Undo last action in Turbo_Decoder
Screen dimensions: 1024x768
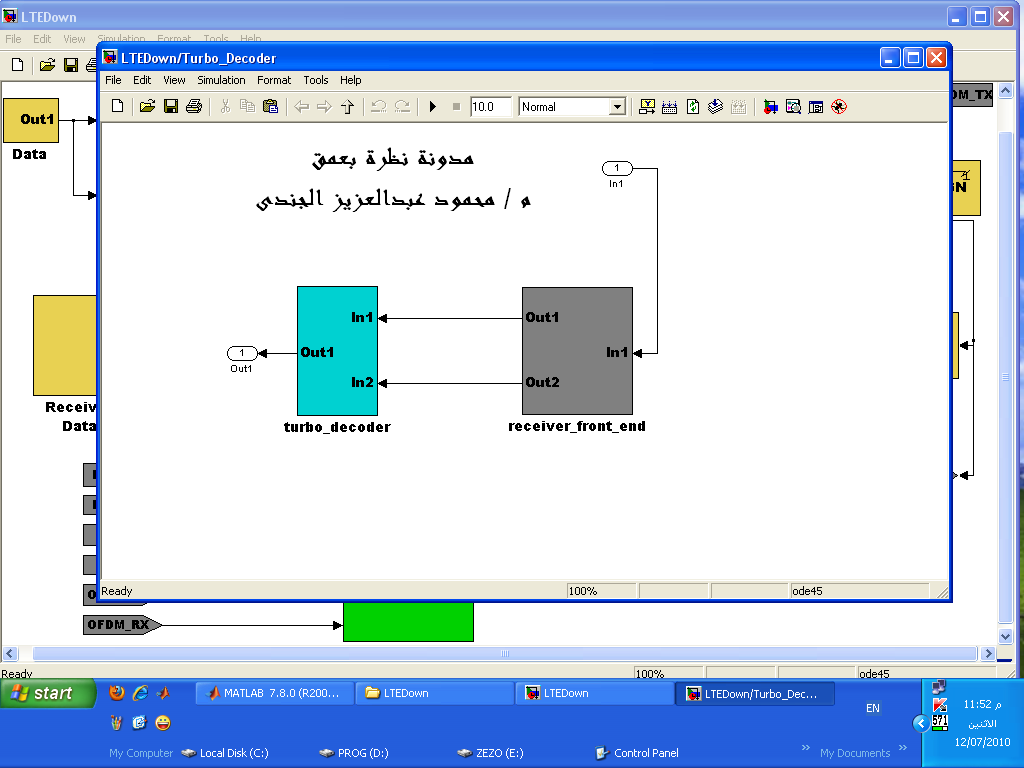click(x=379, y=106)
